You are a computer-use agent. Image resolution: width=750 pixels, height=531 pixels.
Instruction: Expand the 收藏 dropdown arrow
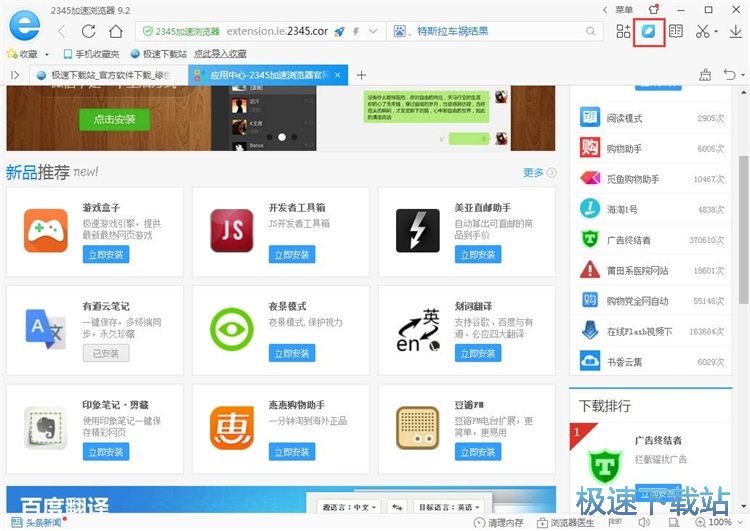[46, 55]
